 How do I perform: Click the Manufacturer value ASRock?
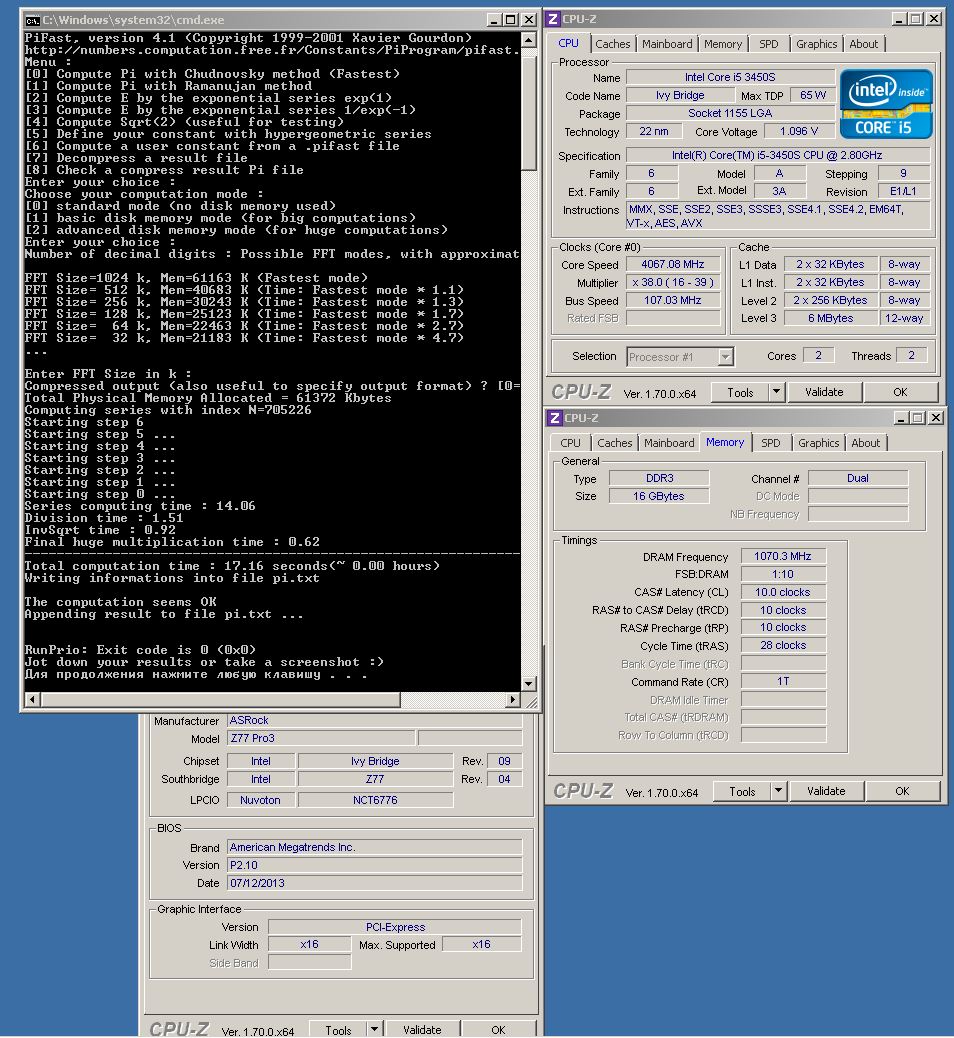[375, 720]
